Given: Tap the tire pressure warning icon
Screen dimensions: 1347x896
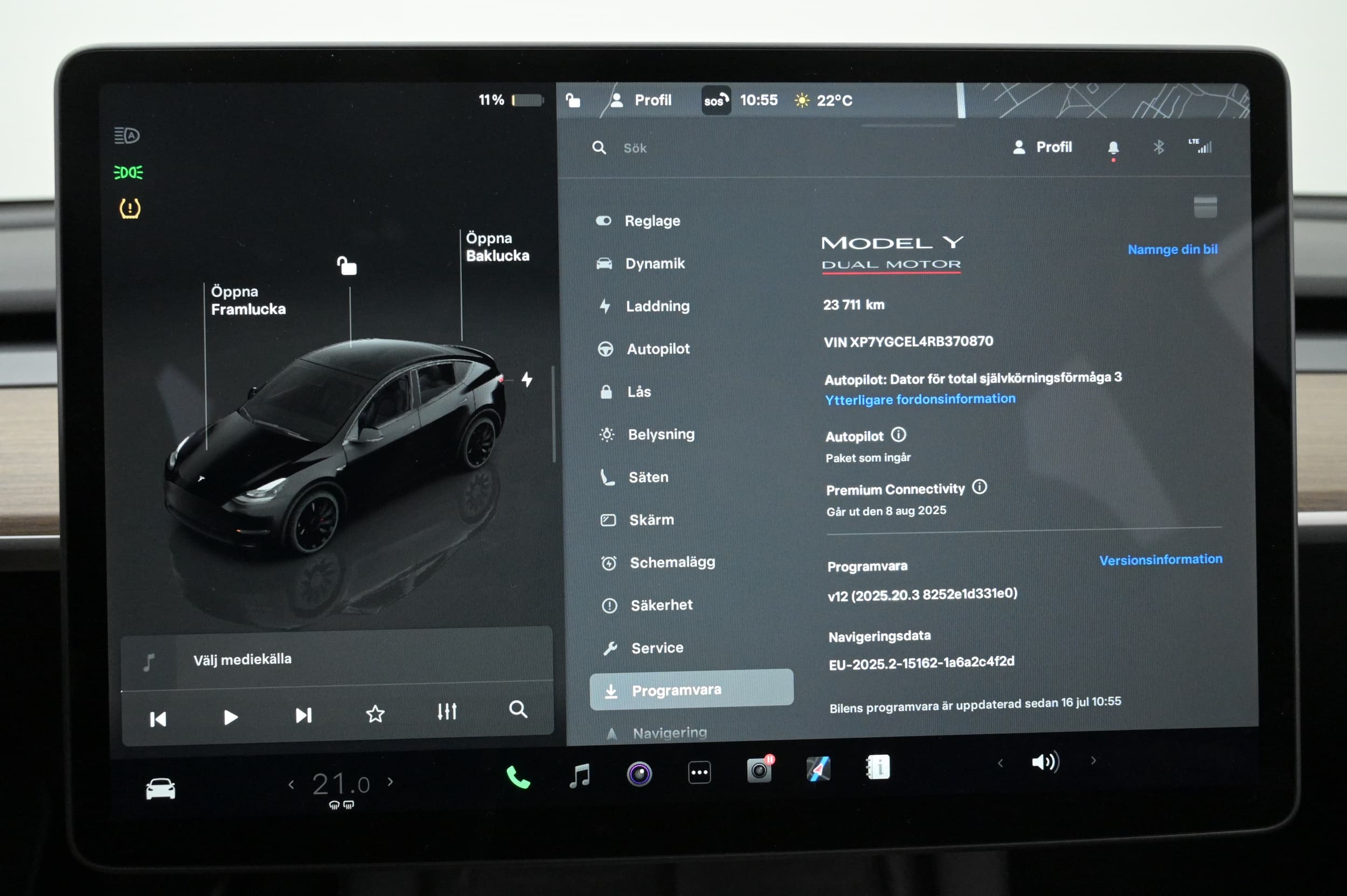Looking at the screenshot, I should pos(130,208).
